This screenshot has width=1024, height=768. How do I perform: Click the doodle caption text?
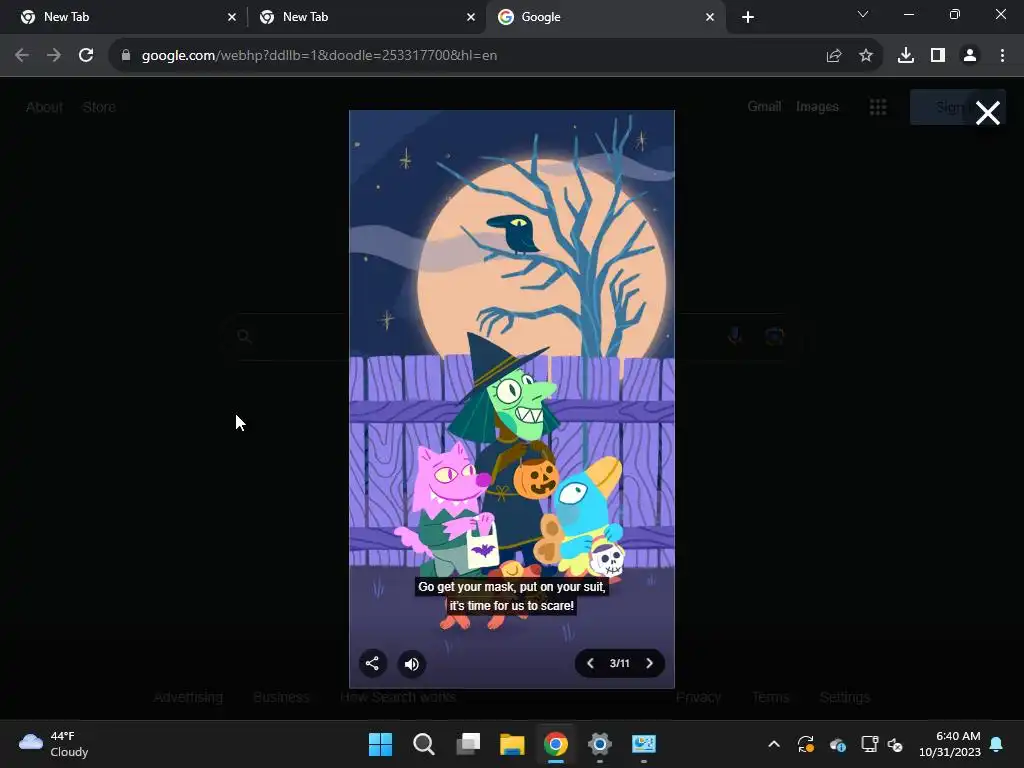coord(512,596)
